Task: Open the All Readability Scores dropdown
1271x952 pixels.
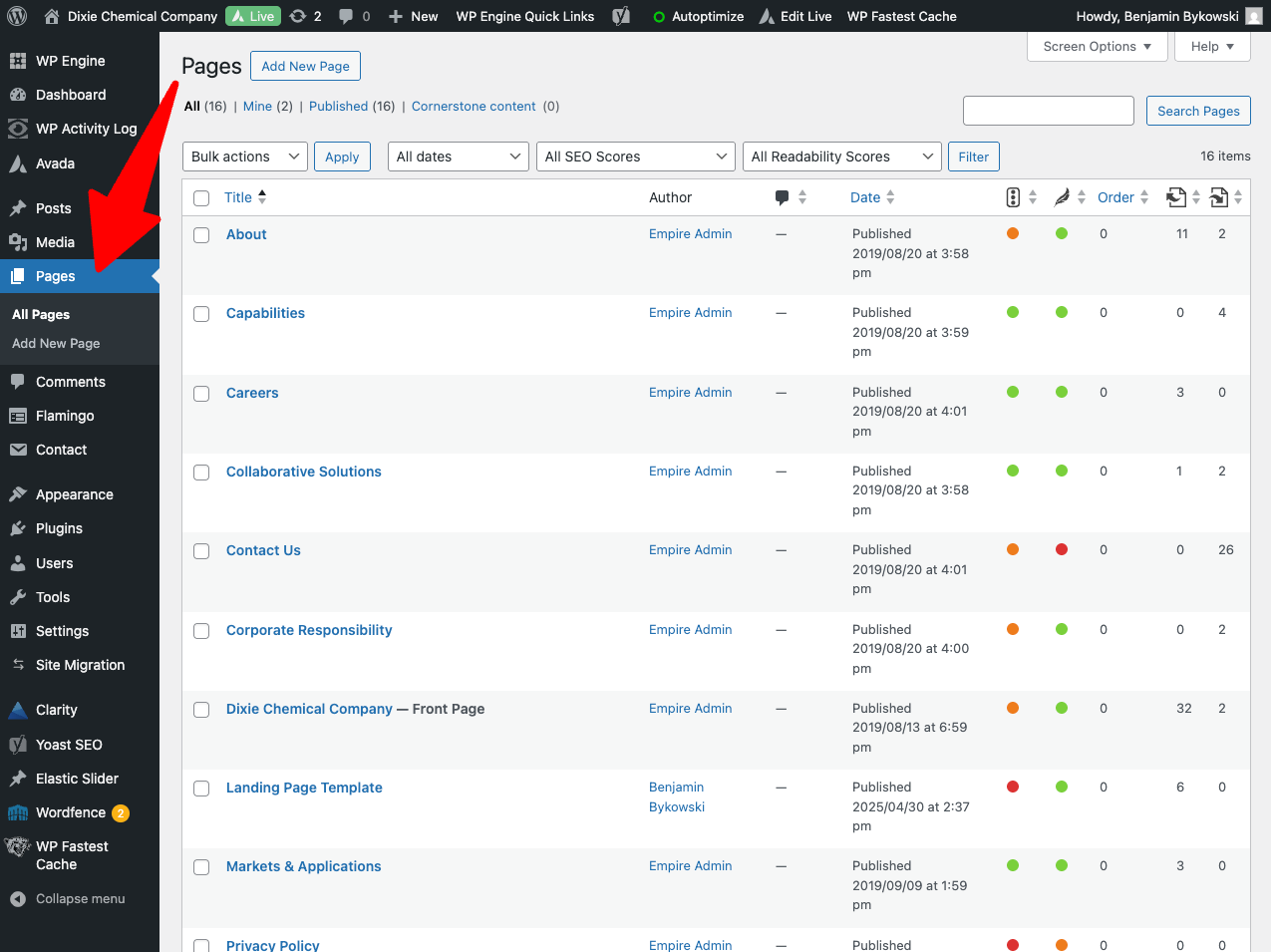Action: pyautogui.click(x=841, y=157)
